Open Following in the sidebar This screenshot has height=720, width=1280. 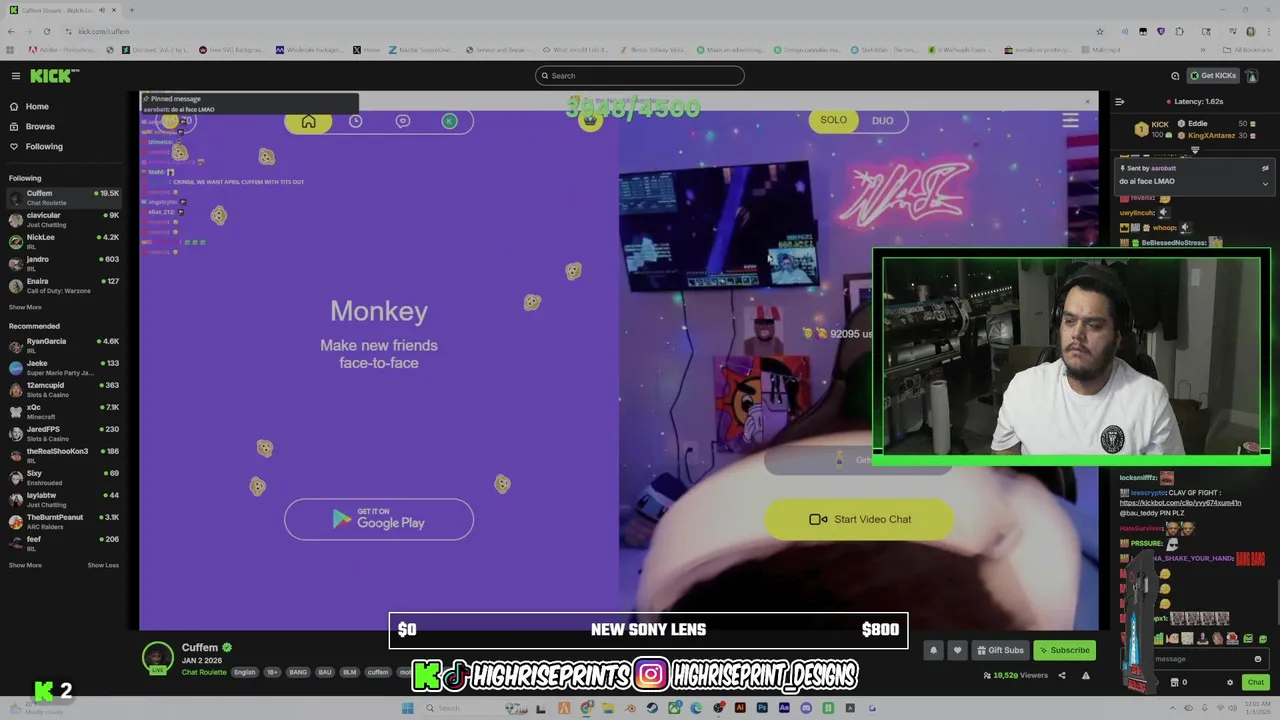[x=36, y=146]
